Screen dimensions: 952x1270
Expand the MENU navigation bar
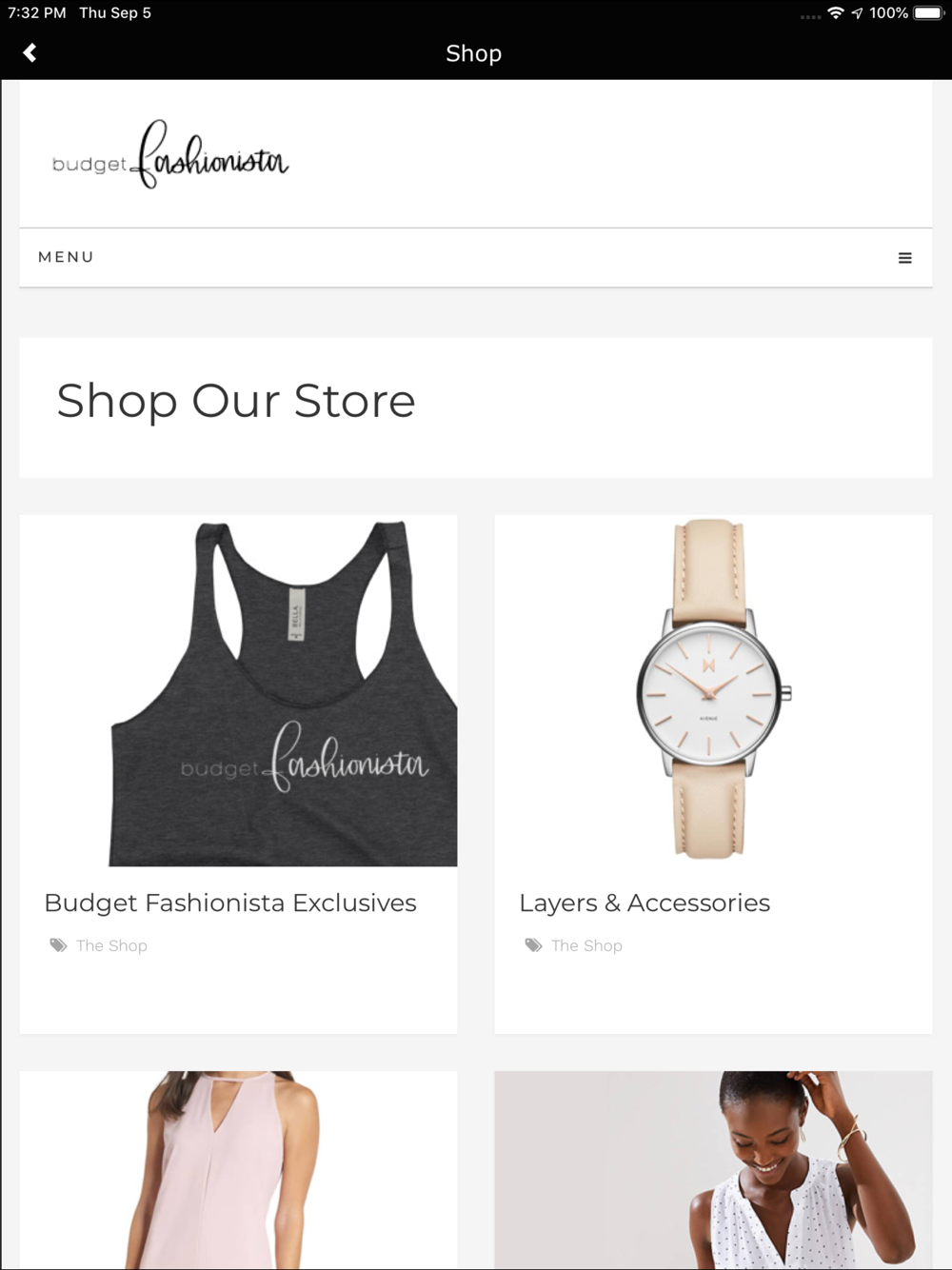(476, 258)
